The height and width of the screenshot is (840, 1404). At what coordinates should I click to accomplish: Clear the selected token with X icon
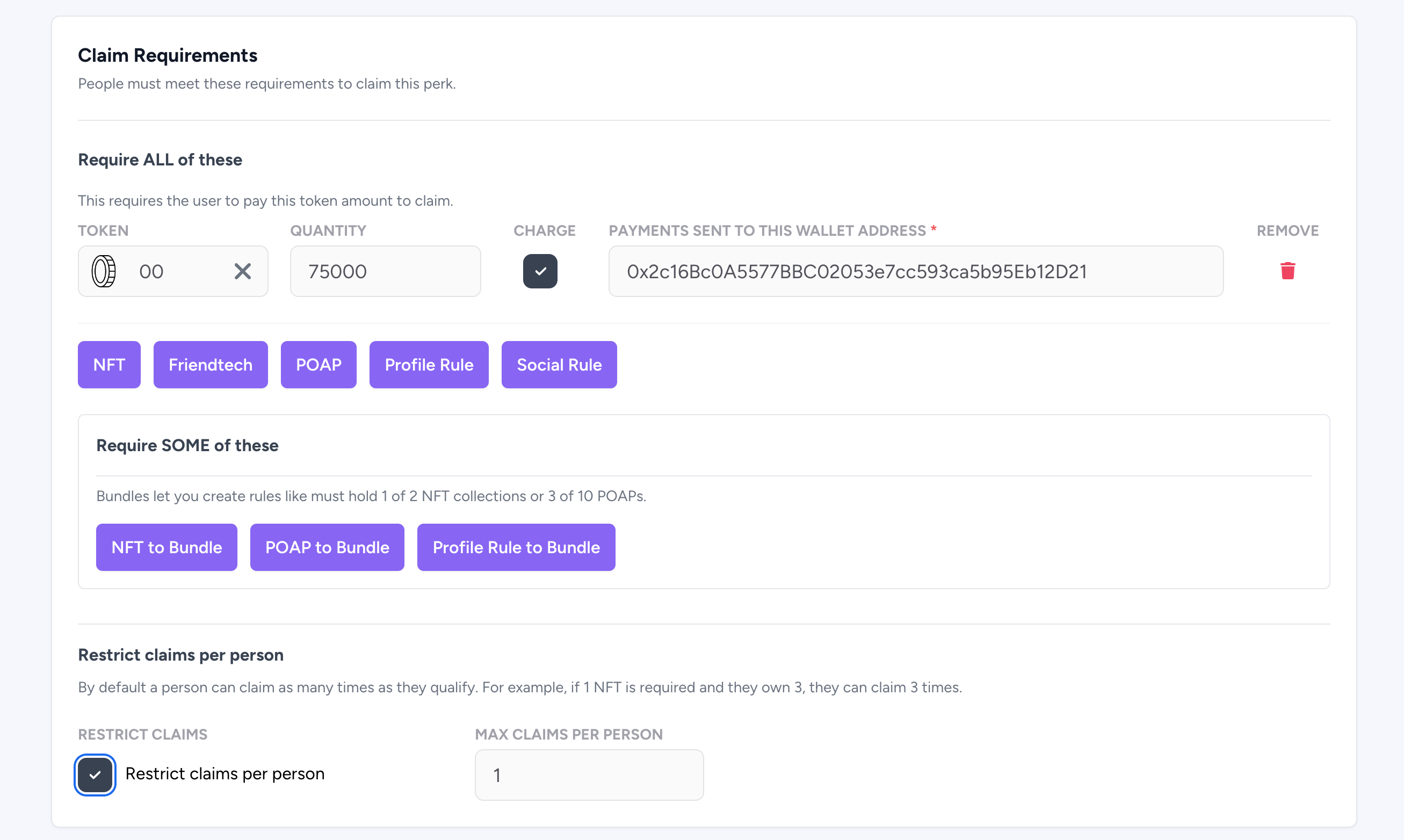click(x=243, y=271)
